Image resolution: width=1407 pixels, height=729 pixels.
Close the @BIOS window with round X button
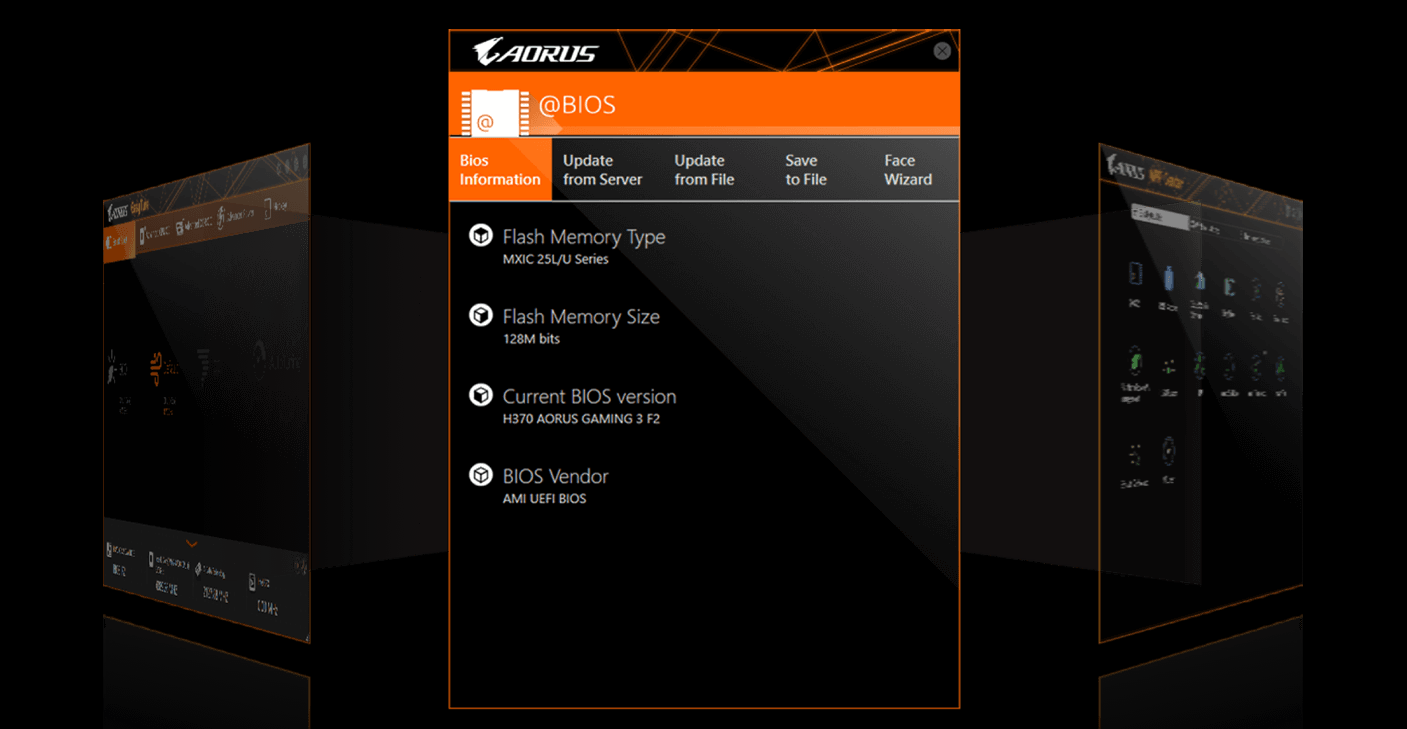point(942,51)
